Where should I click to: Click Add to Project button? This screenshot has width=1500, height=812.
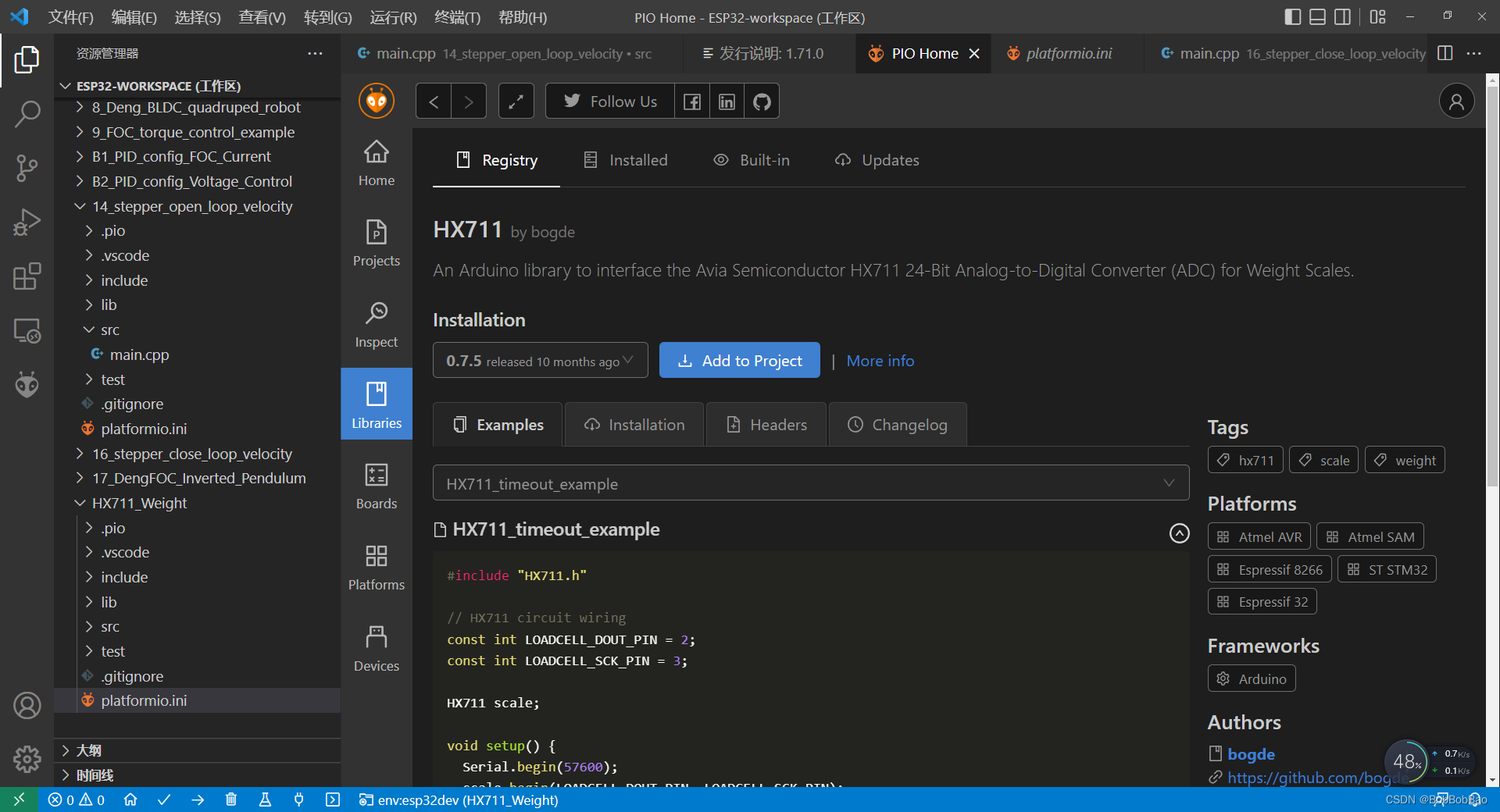tap(740, 360)
